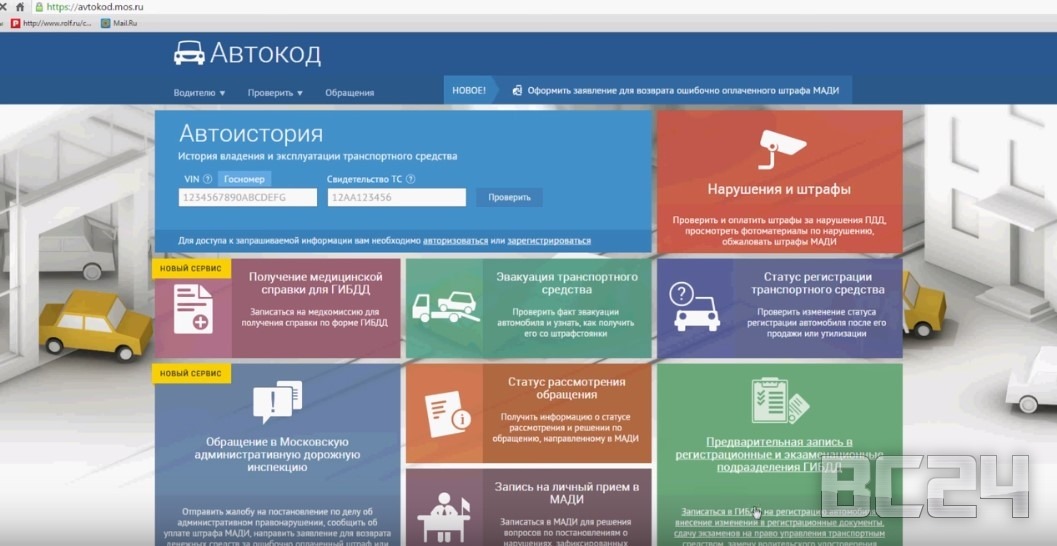The image size is (1057, 546).
Task: Expand the Водителю dropdown menu
Action: 199,93
